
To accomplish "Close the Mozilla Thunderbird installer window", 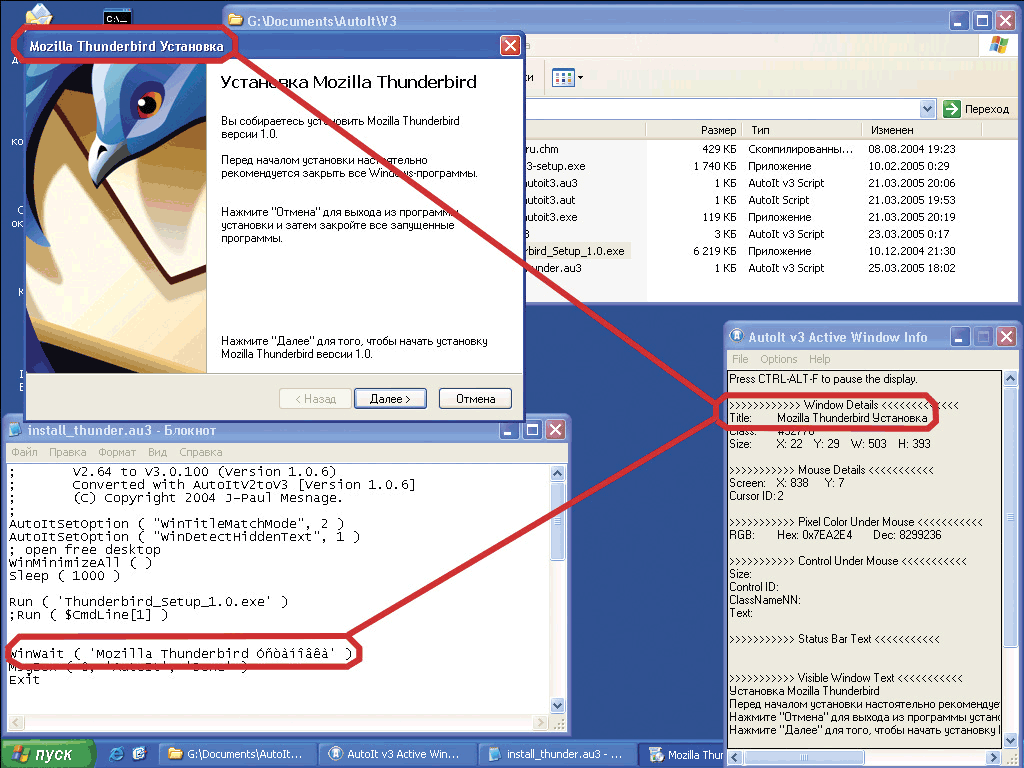I will (x=510, y=46).
